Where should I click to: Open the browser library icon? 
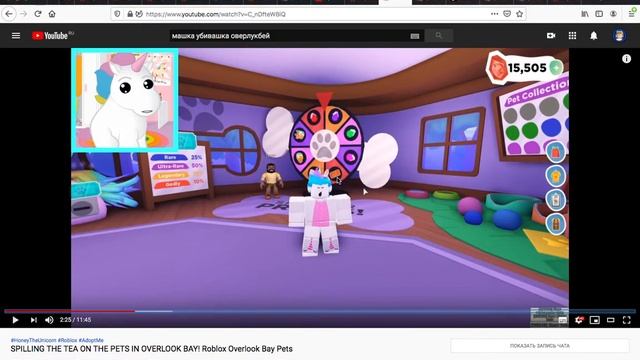pos(585,14)
